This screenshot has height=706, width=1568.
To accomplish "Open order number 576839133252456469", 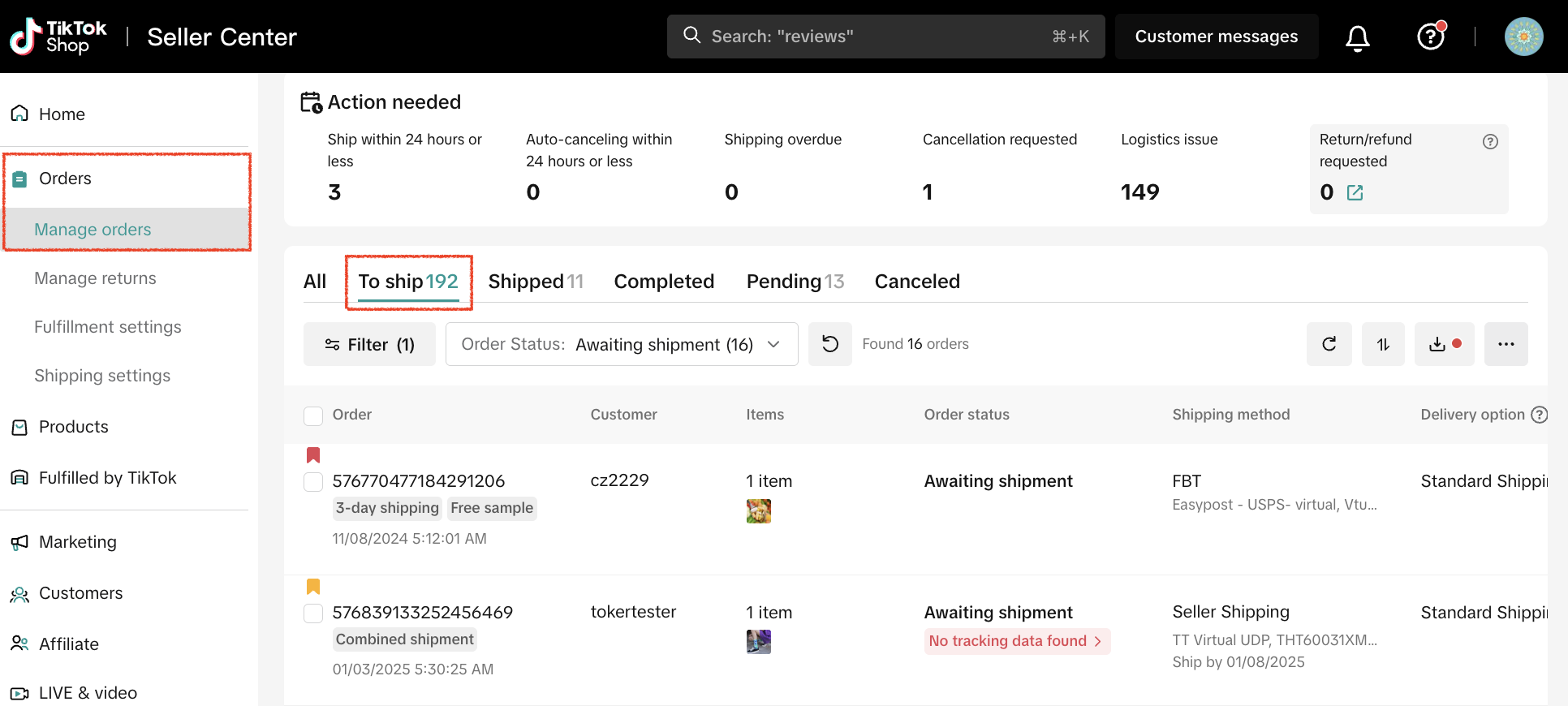I will [x=422, y=613].
